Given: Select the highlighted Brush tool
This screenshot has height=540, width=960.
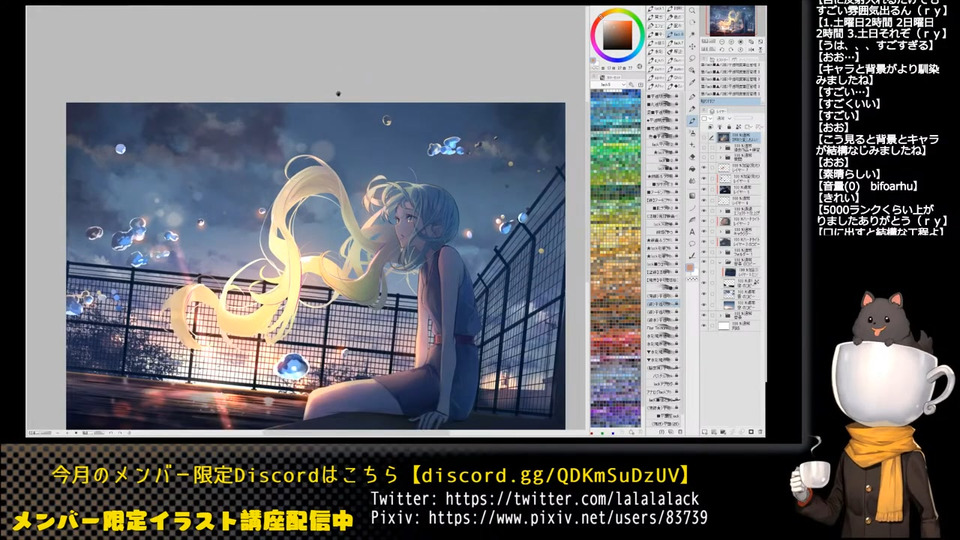Looking at the screenshot, I should (x=692, y=121).
